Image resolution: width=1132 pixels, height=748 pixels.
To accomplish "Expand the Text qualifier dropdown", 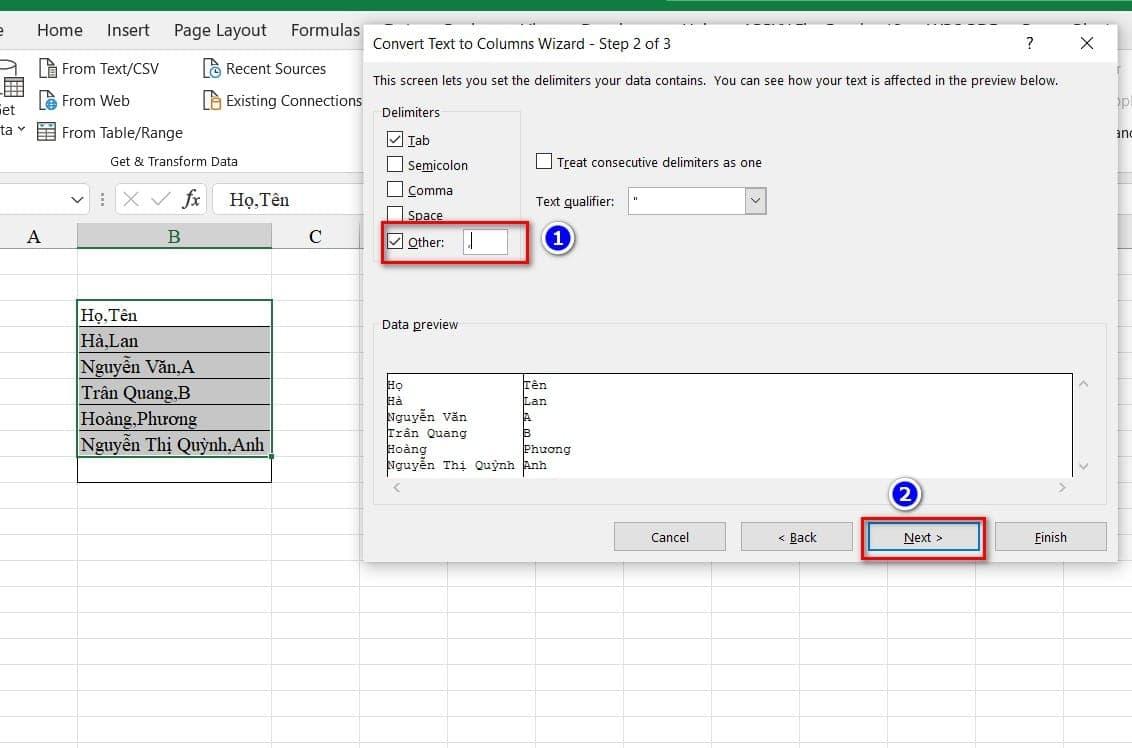I will tap(756, 201).
